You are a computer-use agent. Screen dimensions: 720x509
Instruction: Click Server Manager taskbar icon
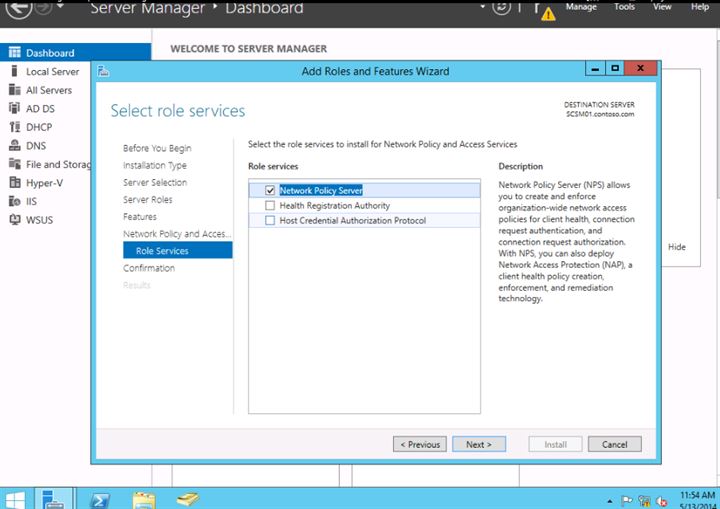(x=53, y=499)
